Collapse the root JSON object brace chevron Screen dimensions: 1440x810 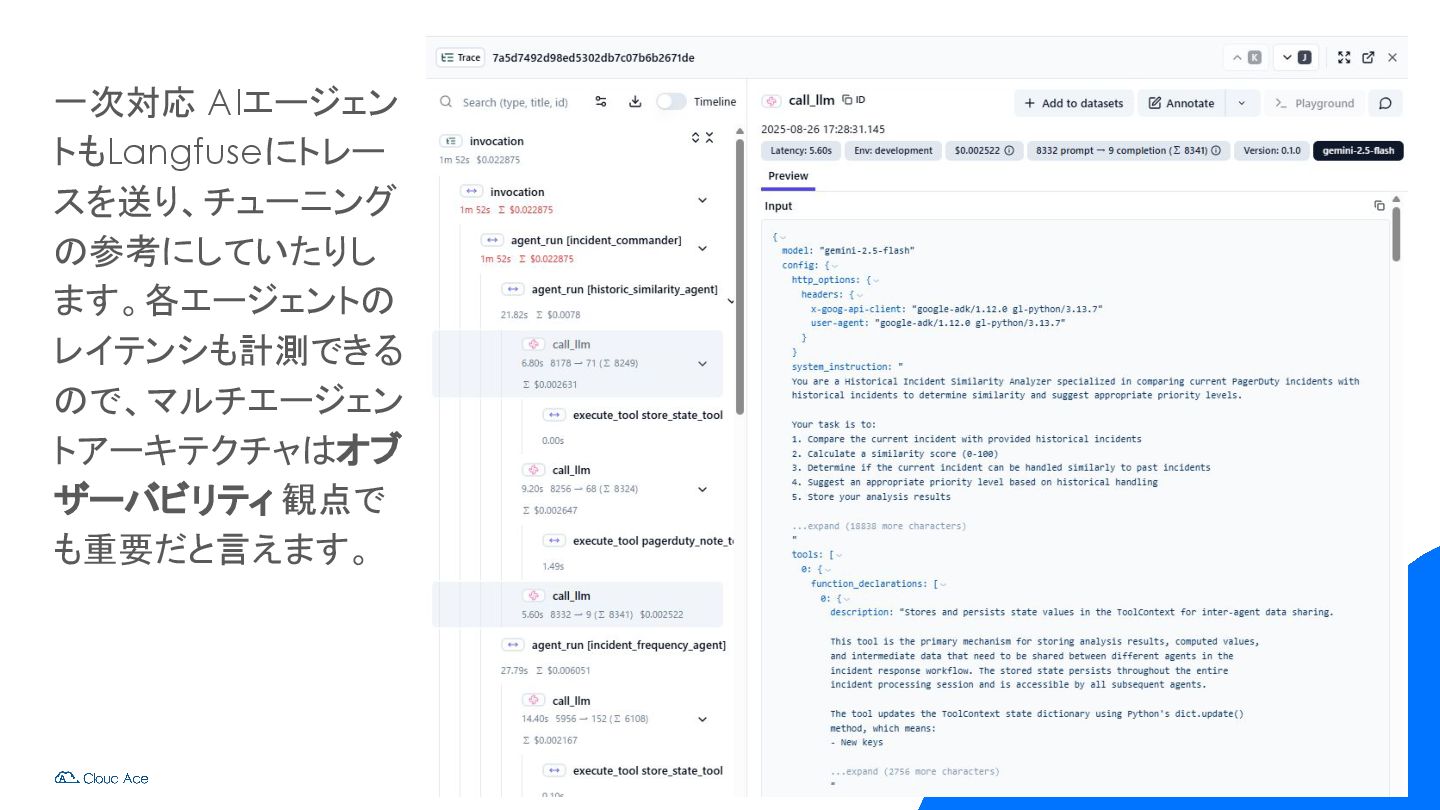pyautogui.click(x=783, y=237)
